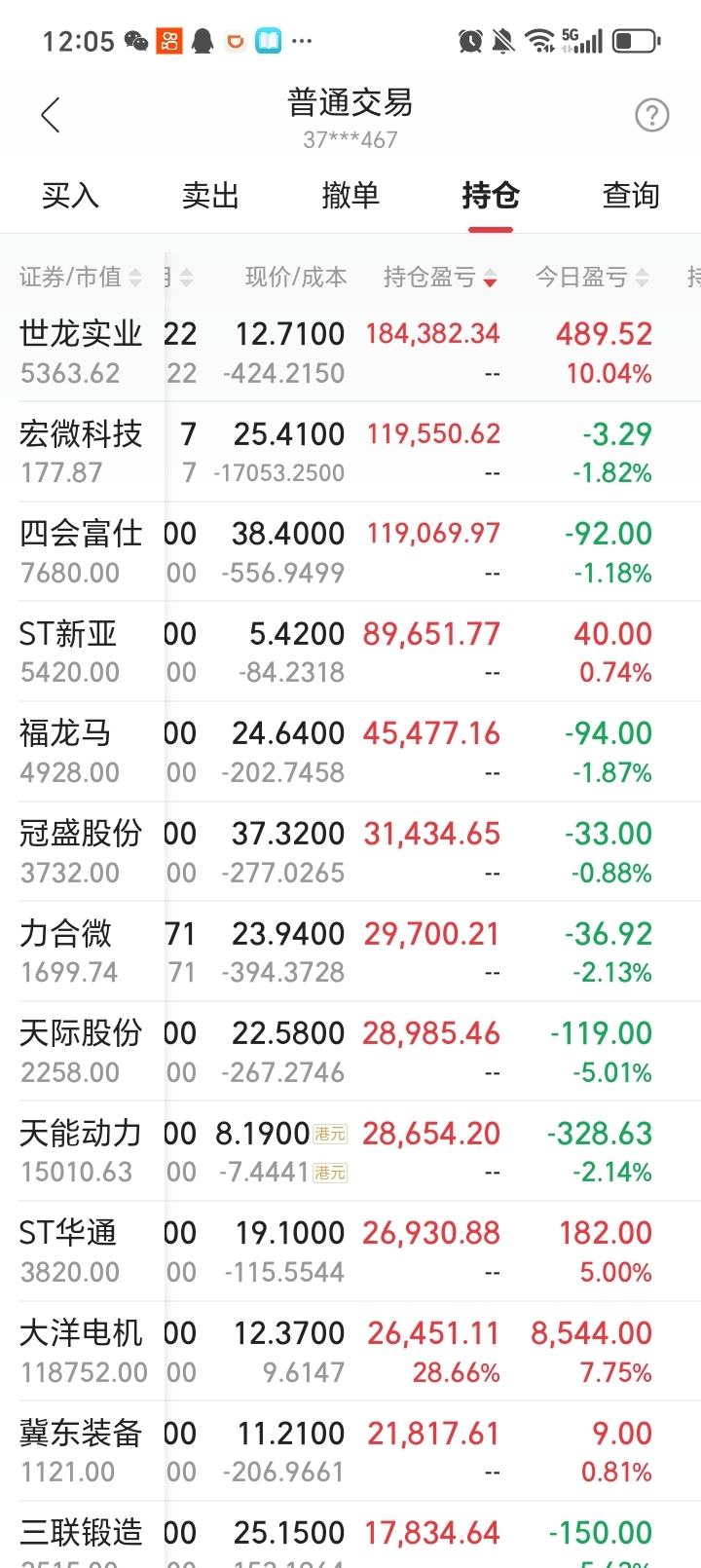The image size is (701, 1568).
Task: Tap the WeChat status bar icon
Action: click(x=136, y=41)
